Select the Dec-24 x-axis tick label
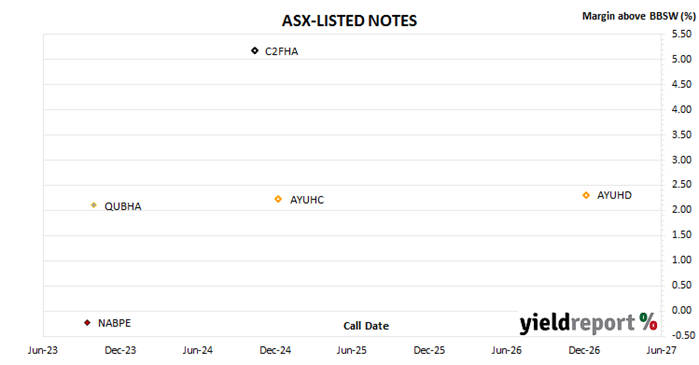 (x=275, y=350)
